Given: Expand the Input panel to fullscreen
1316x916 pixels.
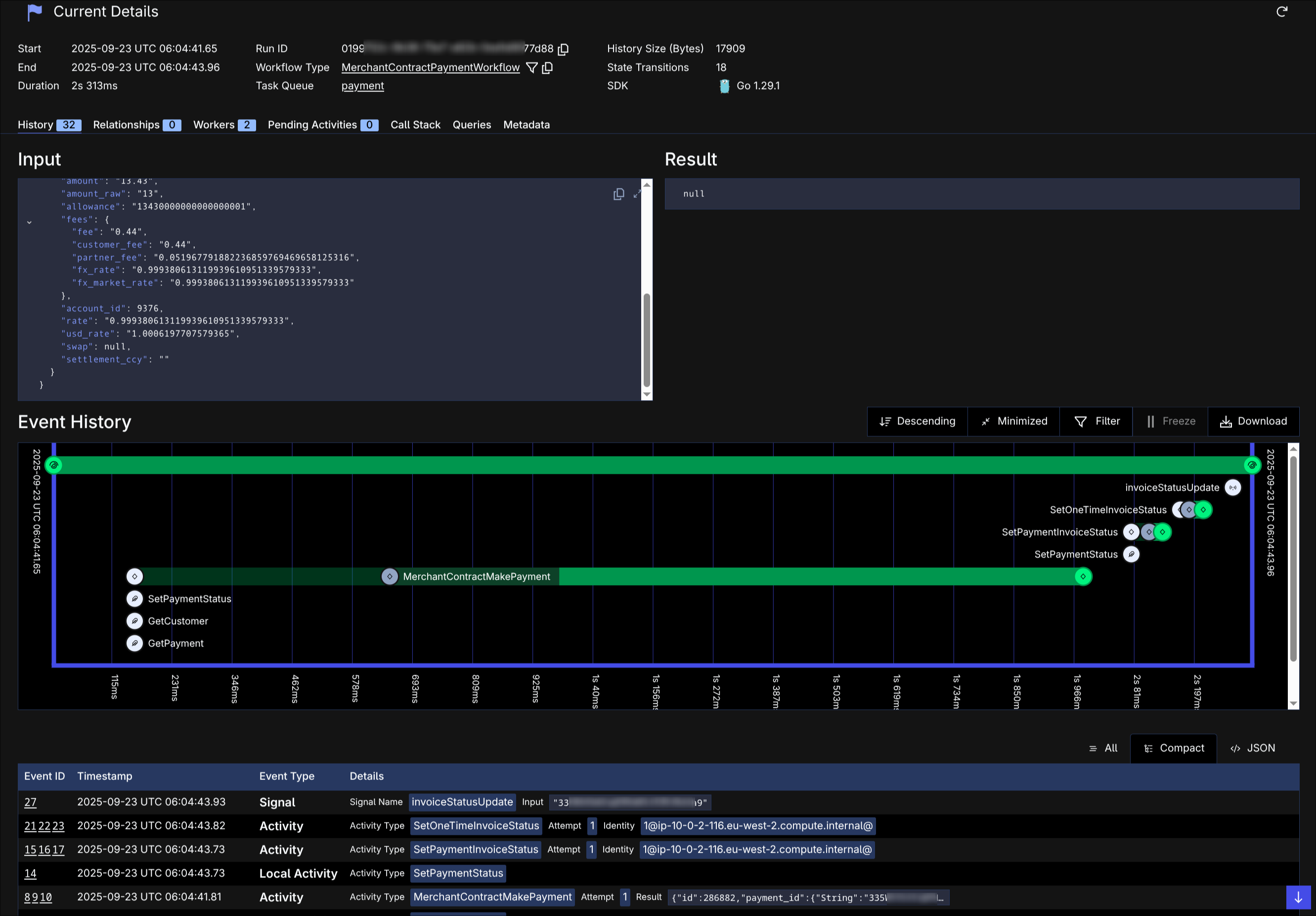Looking at the screenshot, I should click(637, 194).
